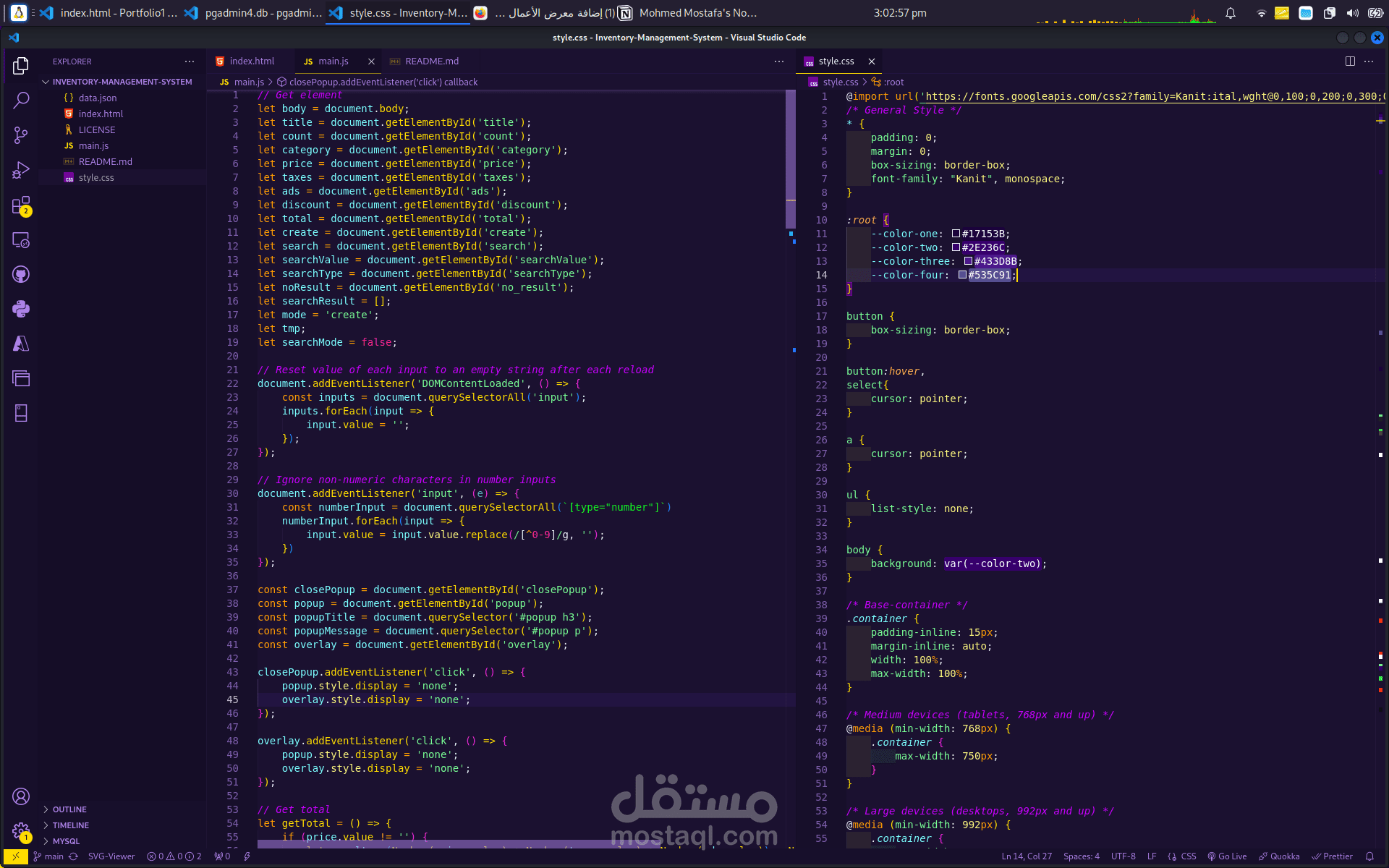1389x868 pixels.
Task: Click the #17153B color swatch
Action: (x=956, y=234)
